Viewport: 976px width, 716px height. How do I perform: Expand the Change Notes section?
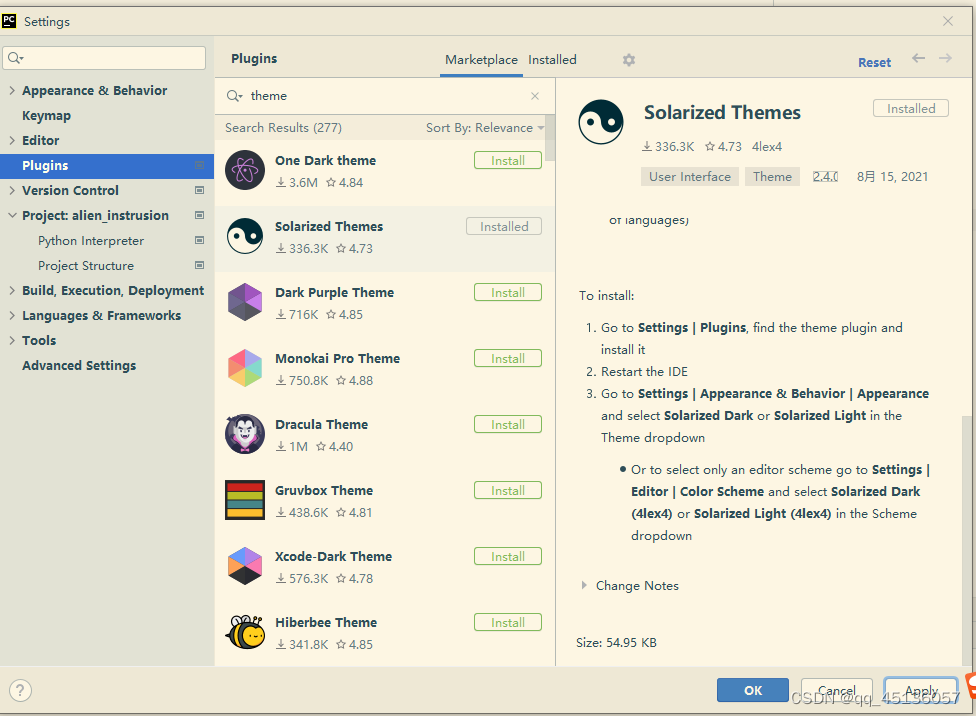coord(584,585)
